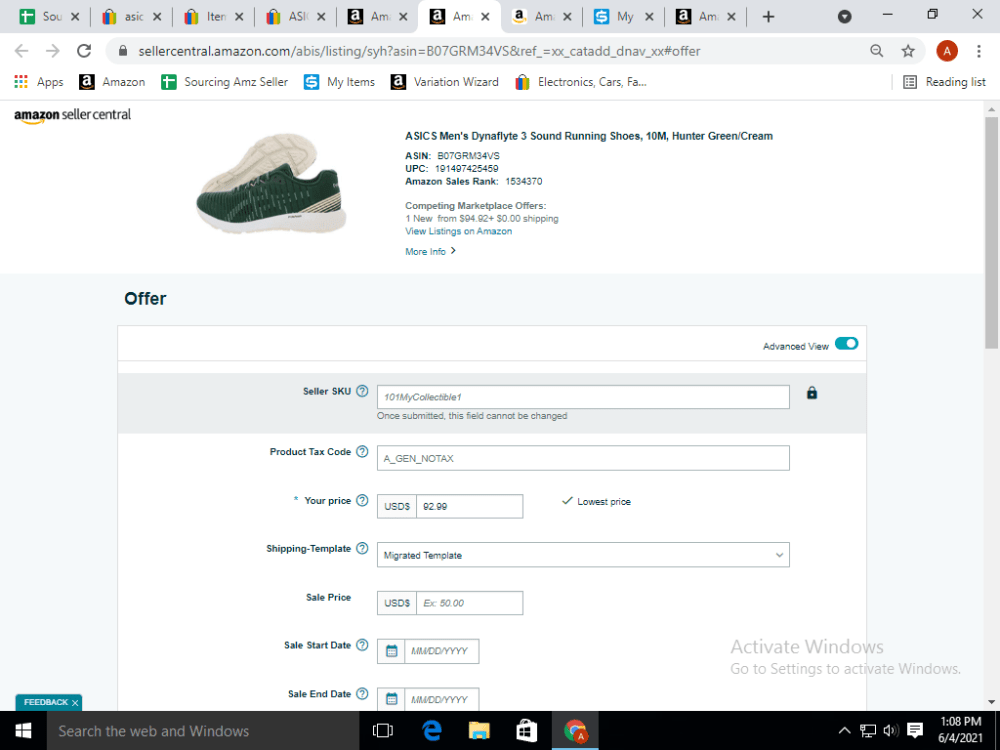
Task: Click Amazon Seller Central logo
Action: (x=73, y=115)
